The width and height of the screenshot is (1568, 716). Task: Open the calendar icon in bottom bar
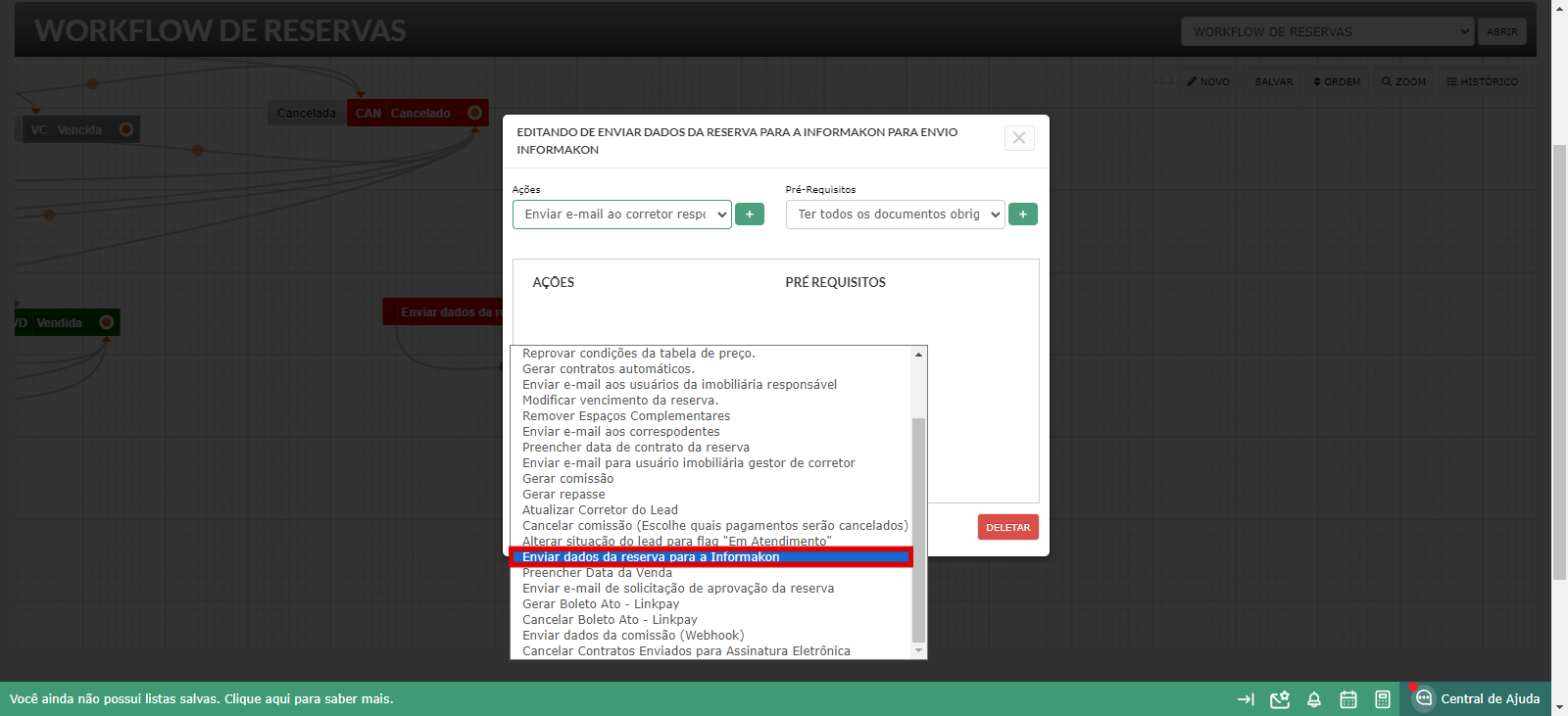tap(1348, 699)
